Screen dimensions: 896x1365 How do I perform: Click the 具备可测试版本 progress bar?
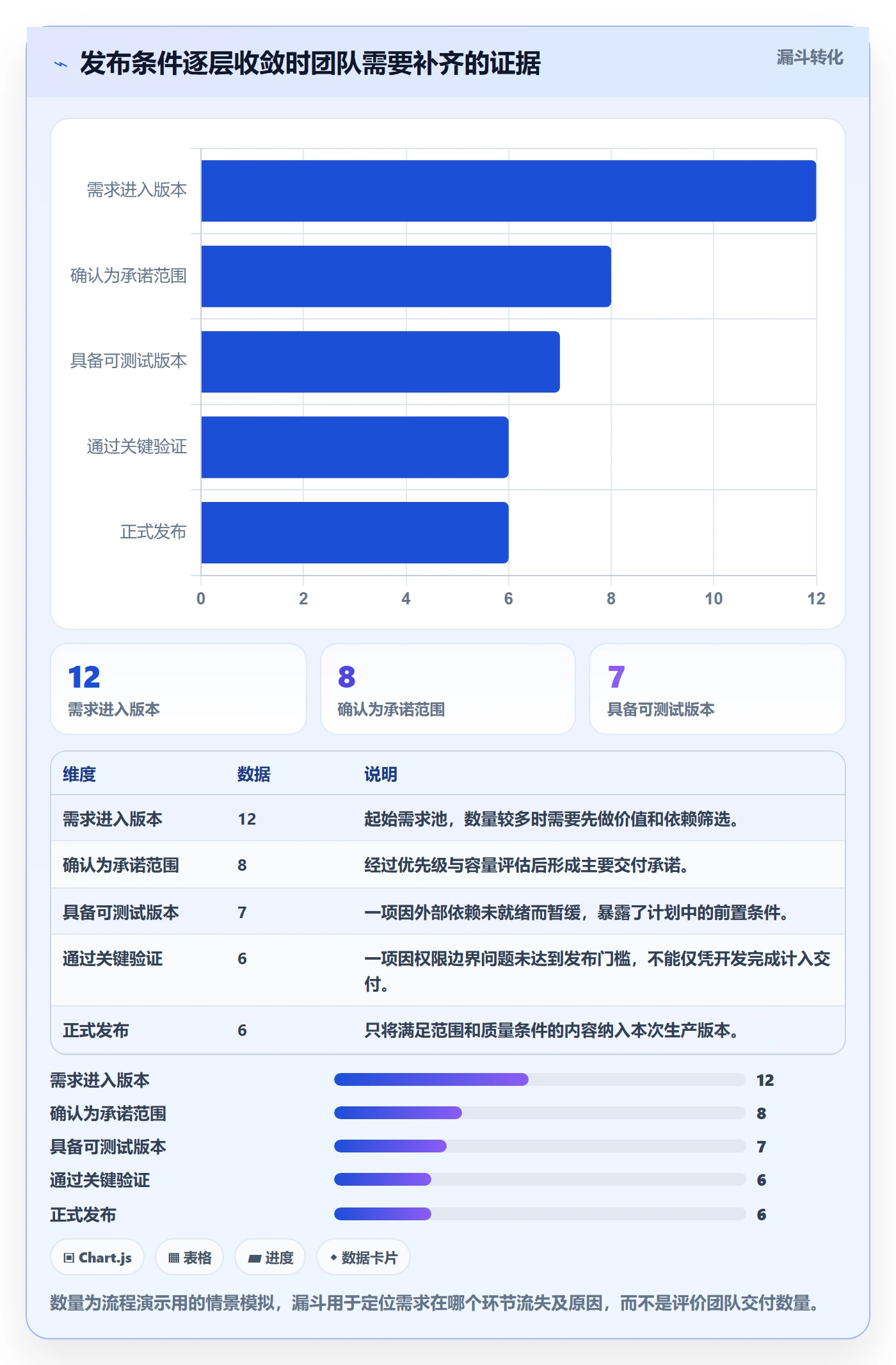click(x=540, y=1146)
